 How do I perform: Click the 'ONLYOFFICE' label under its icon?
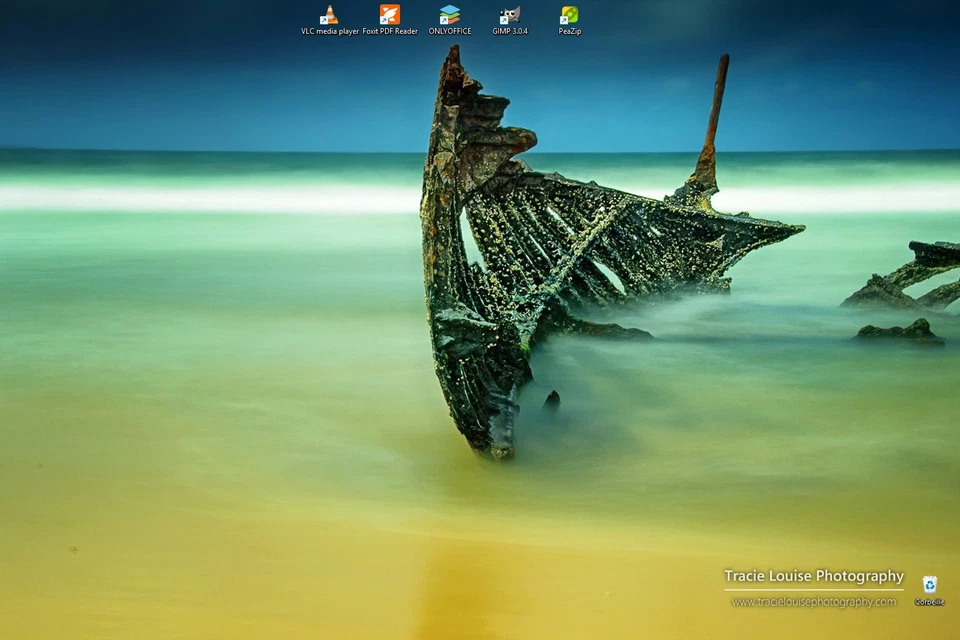pyautogui.click(x=450, y=32)
